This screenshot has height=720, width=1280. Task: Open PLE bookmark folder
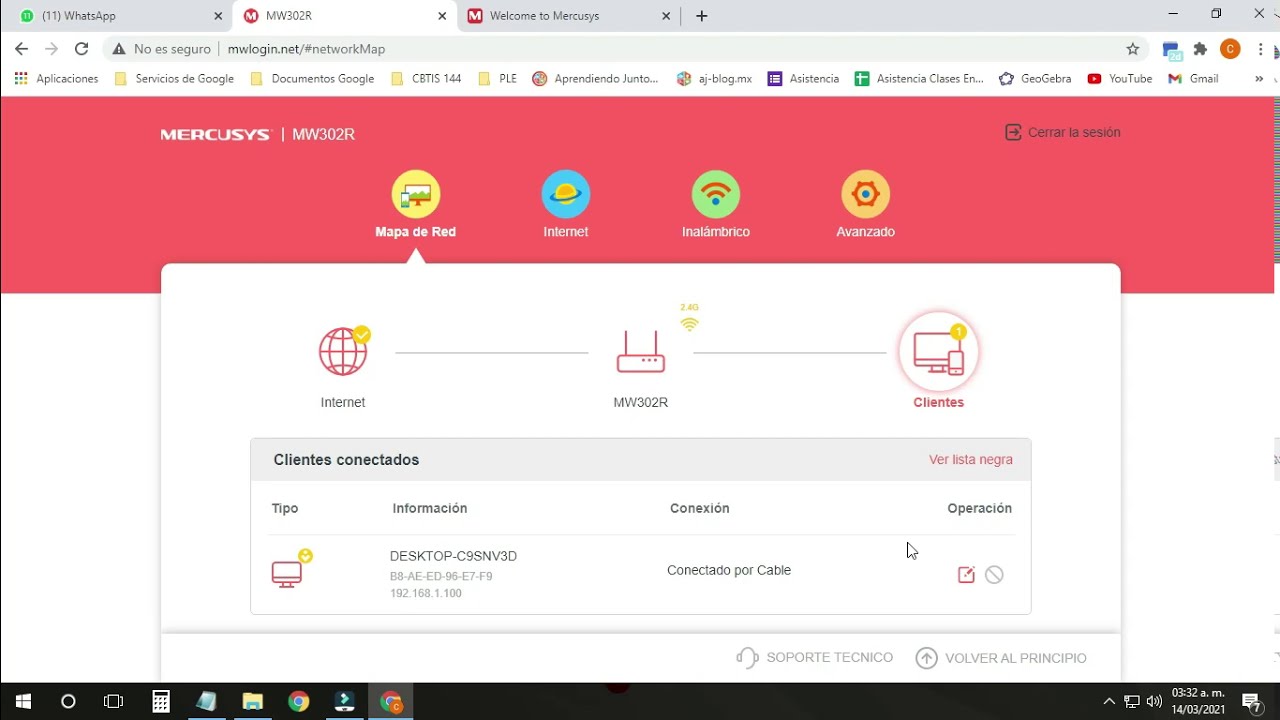click(498, 79)
